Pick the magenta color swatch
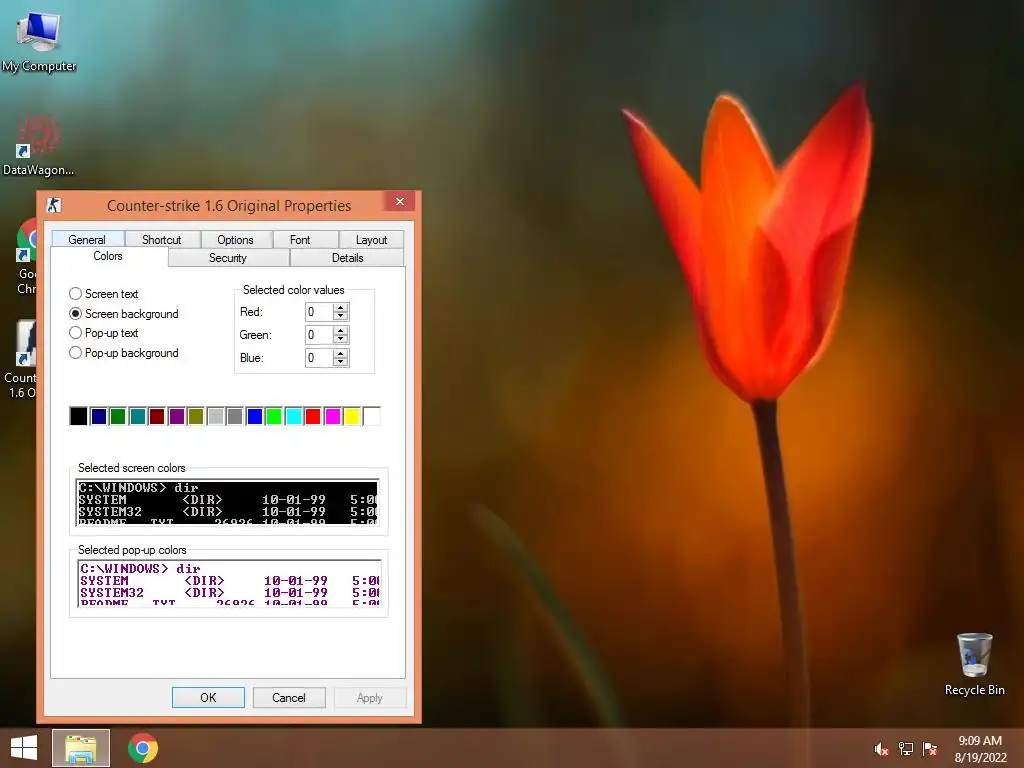 click(x=332, y=416)
